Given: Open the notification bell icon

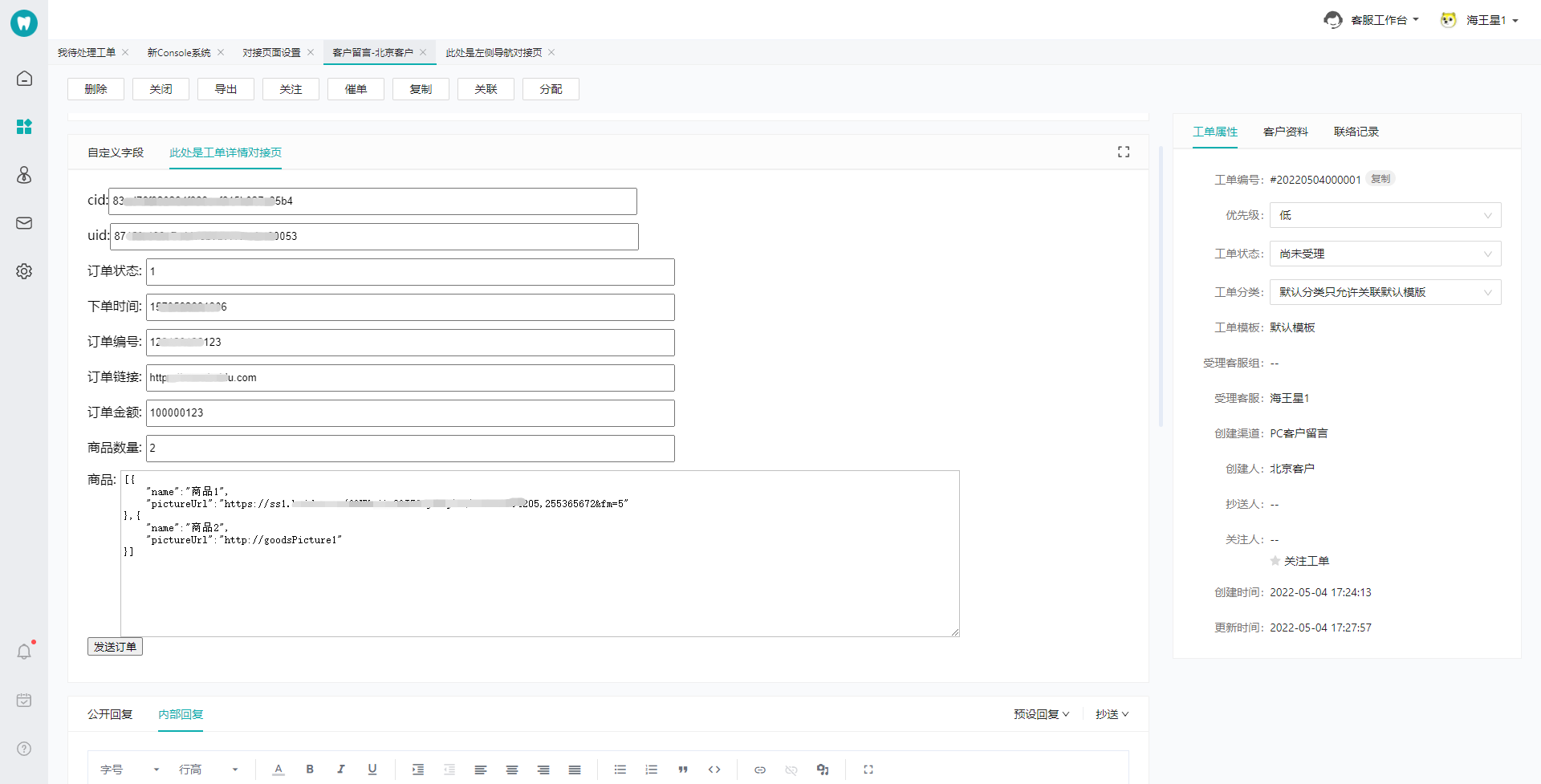Looking at the screenshot, I should pos(24,652).
